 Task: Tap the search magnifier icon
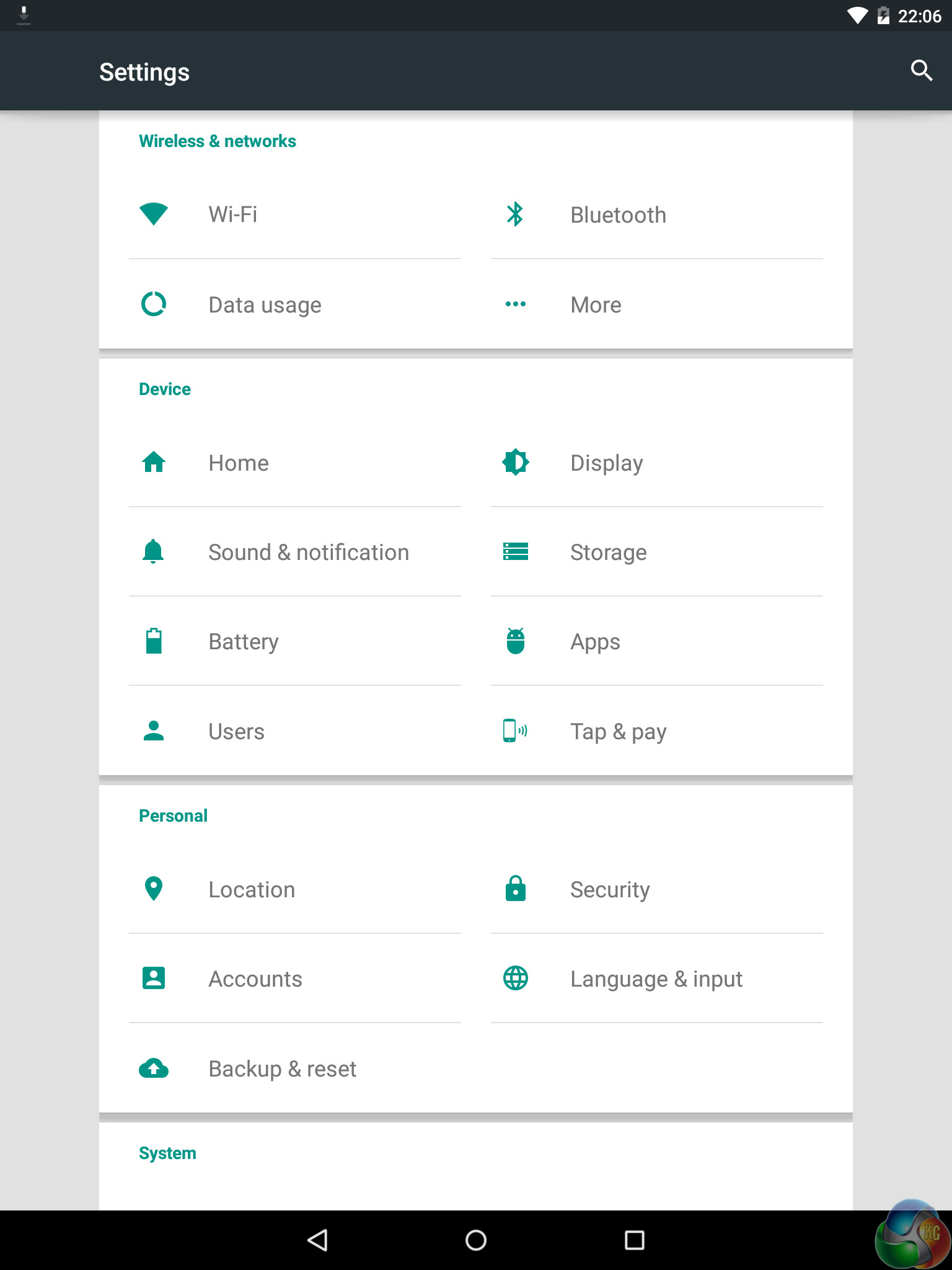tap(921, 71)
